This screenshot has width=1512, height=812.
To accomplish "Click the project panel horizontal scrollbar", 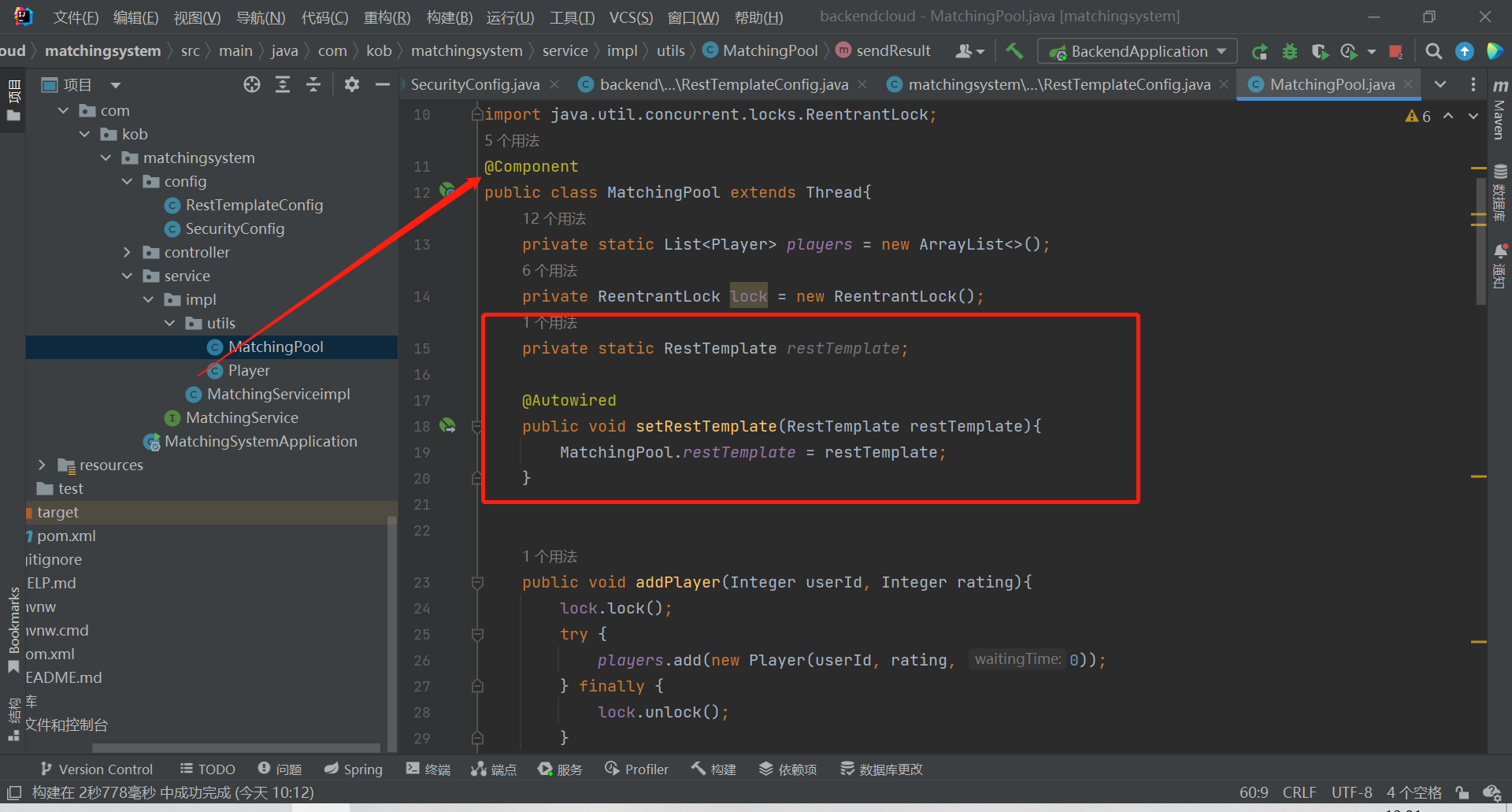I will click(236, 747).
